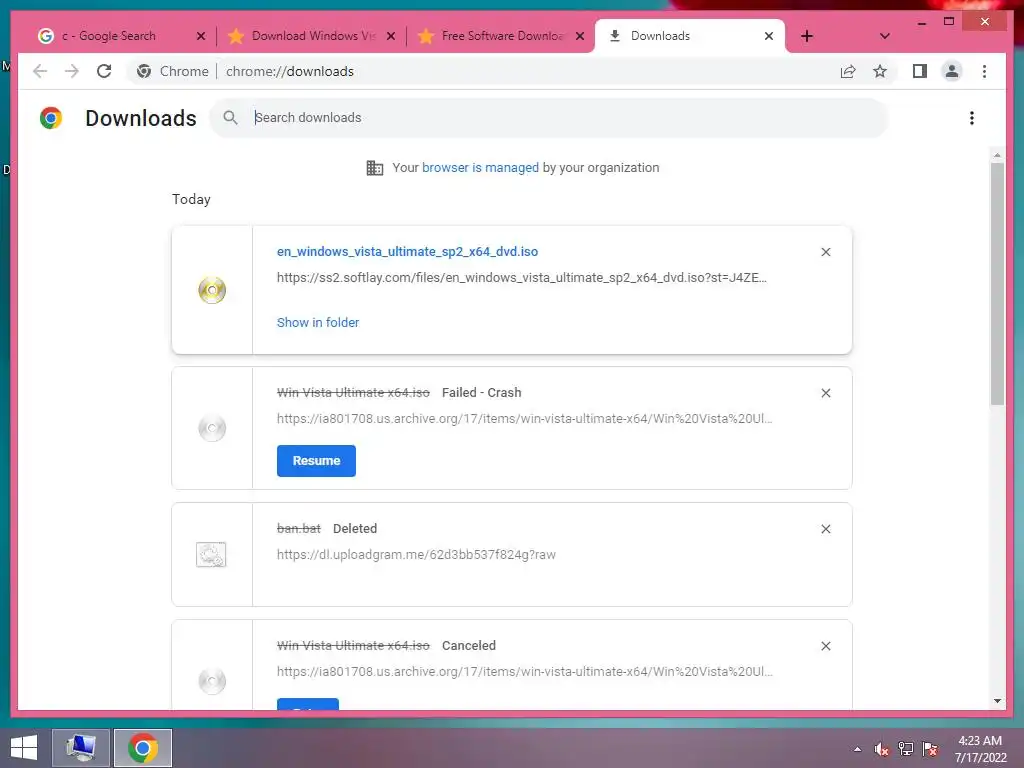Click the search magnifier icon in downloads
The image size is (1024, 768).
click(x=231, y=118)
